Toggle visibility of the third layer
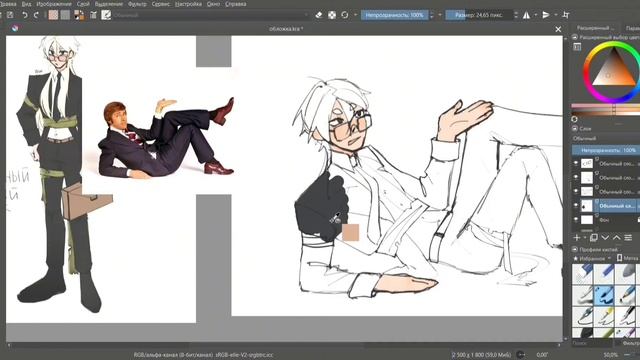Image resolution: width=640 pixels, height=360 pixels. coord(576,191)
